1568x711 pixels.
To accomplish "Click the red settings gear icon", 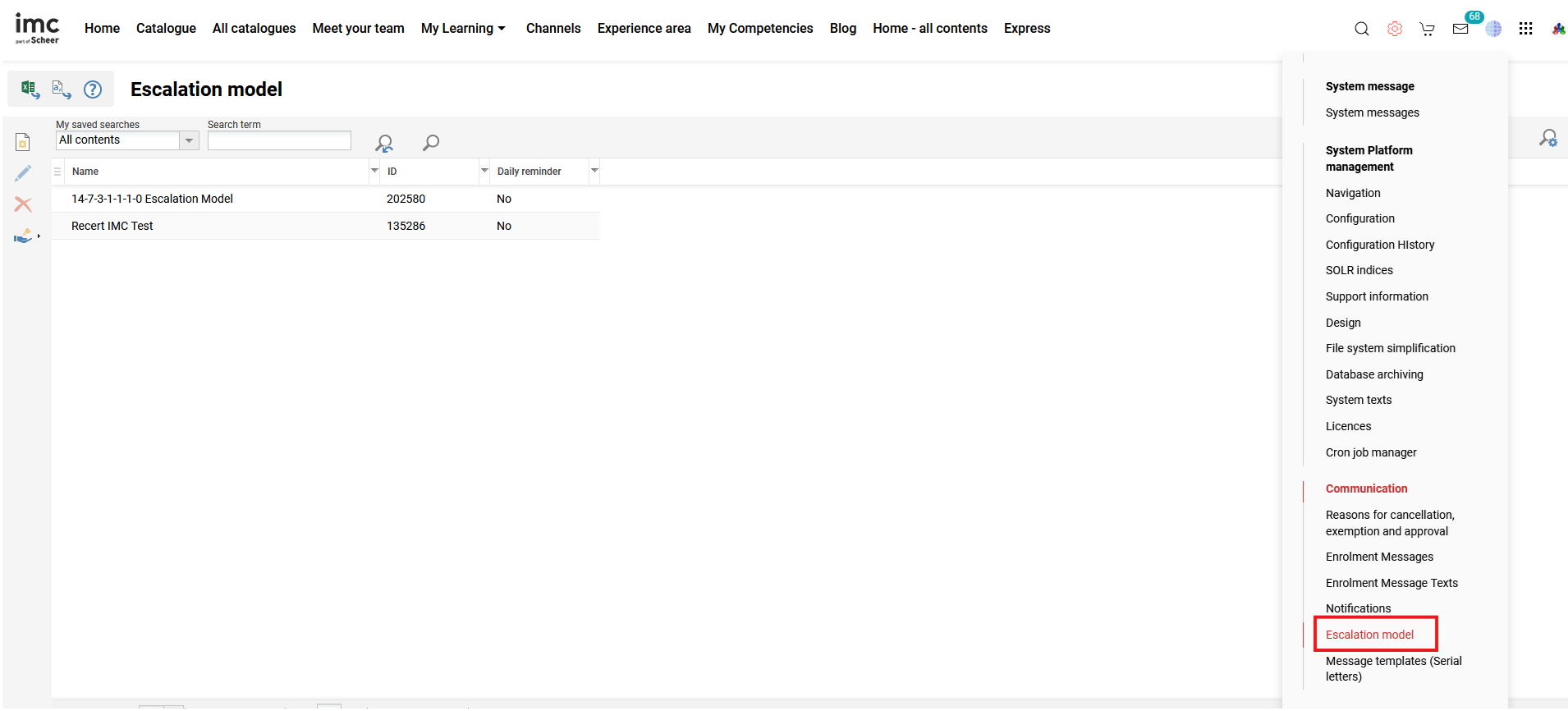I will pos(1394,29).
